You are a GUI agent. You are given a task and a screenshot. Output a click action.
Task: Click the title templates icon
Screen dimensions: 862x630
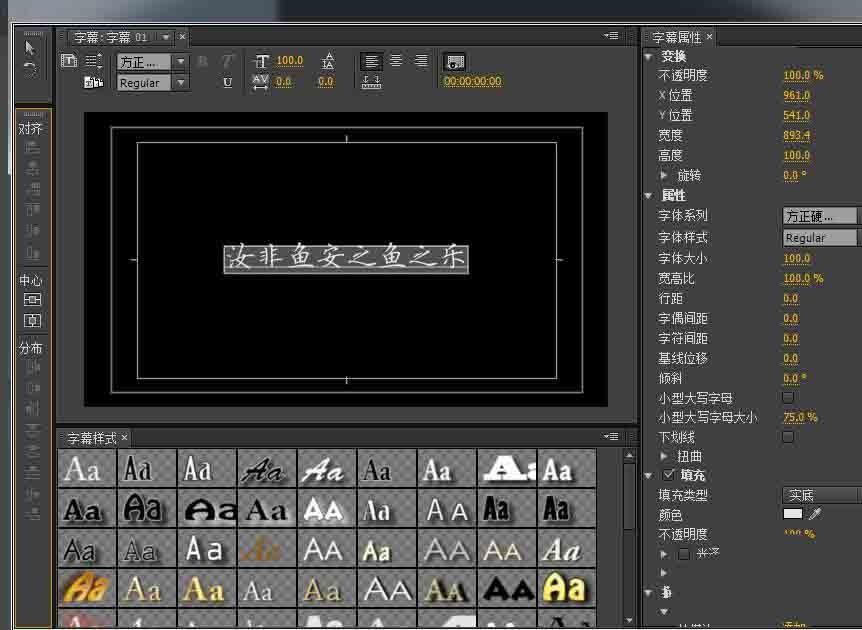pos(91,82)
